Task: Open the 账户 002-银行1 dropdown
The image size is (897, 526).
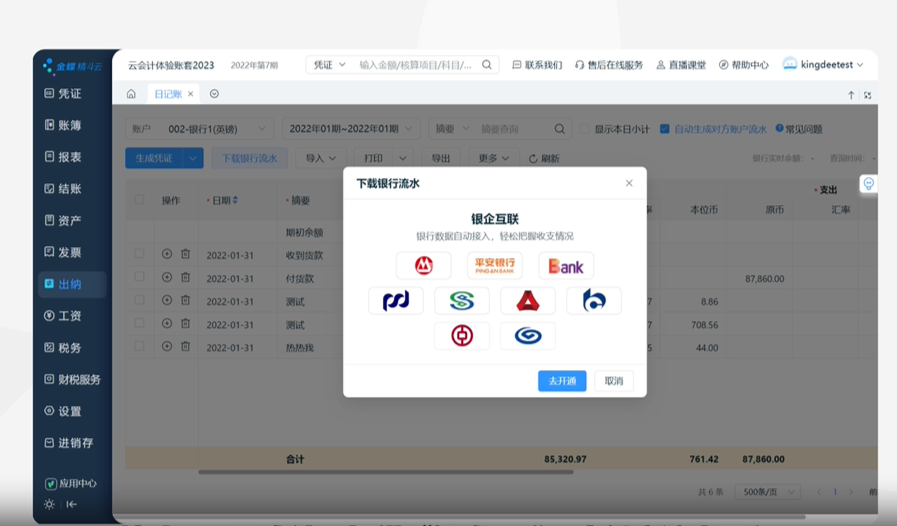Action: (x=199, y=129)
